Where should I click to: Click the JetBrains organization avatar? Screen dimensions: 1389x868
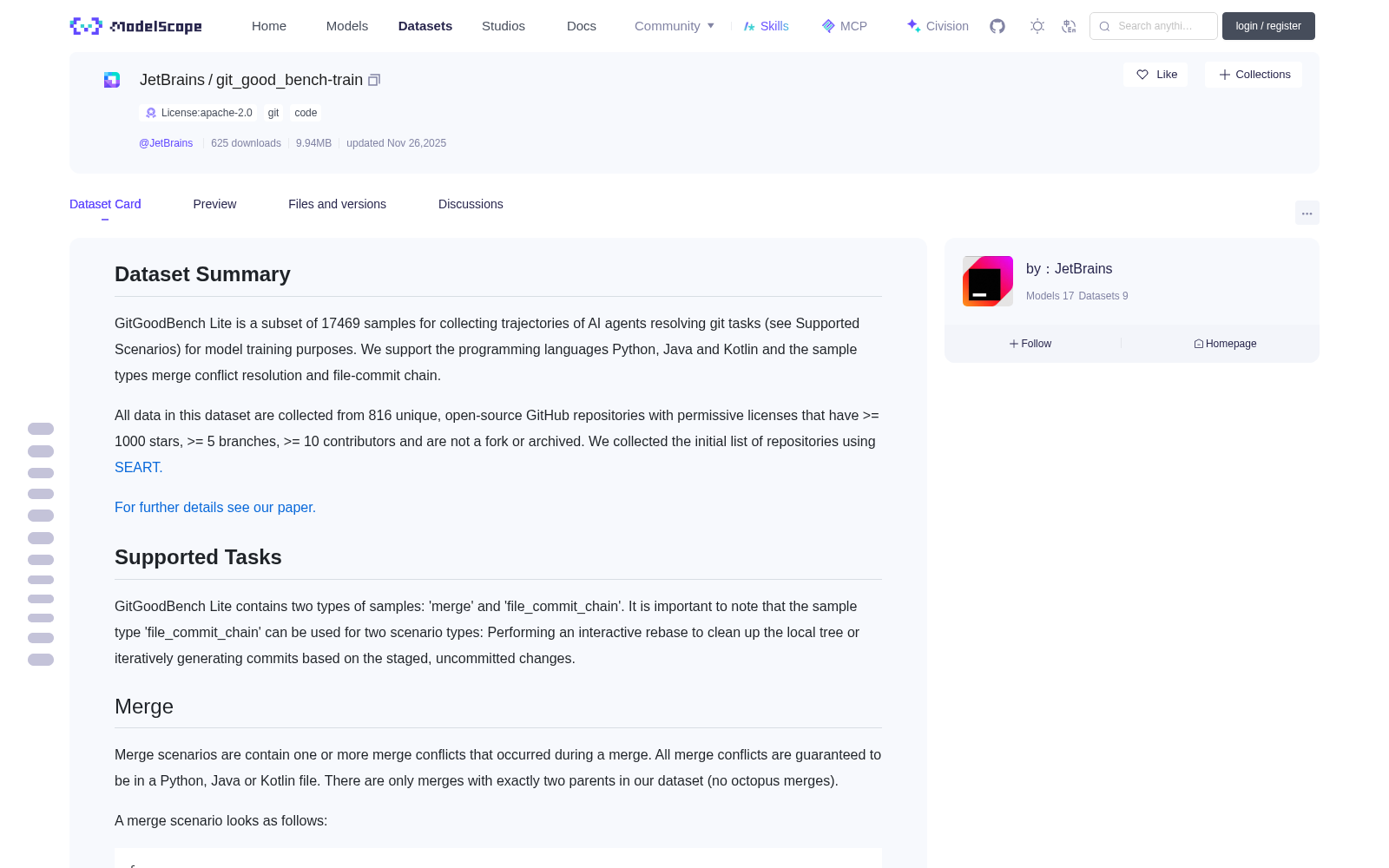click(x=988, y=281)
